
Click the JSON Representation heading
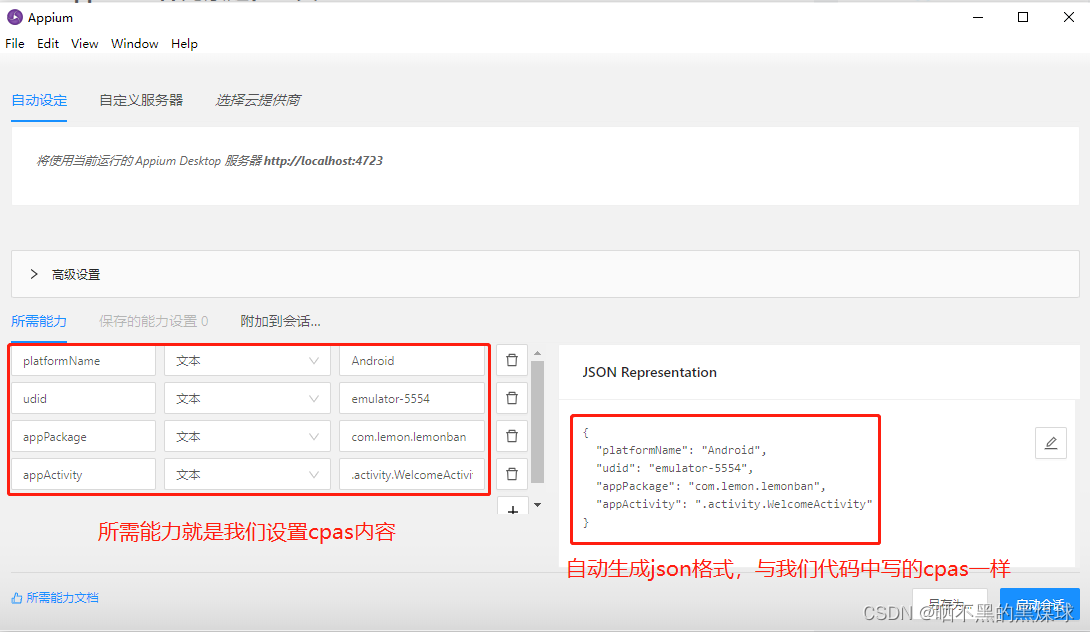tap(649, 372)
